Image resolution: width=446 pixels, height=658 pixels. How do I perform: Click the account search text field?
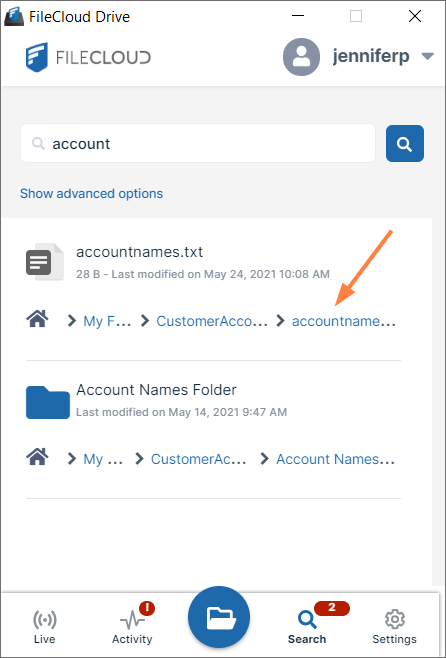click(x=198, y=144)
